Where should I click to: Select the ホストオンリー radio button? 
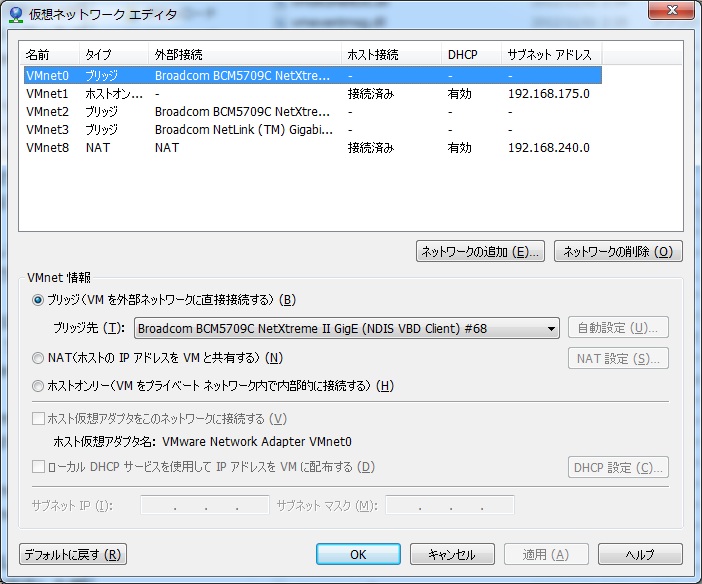(38, 386)
